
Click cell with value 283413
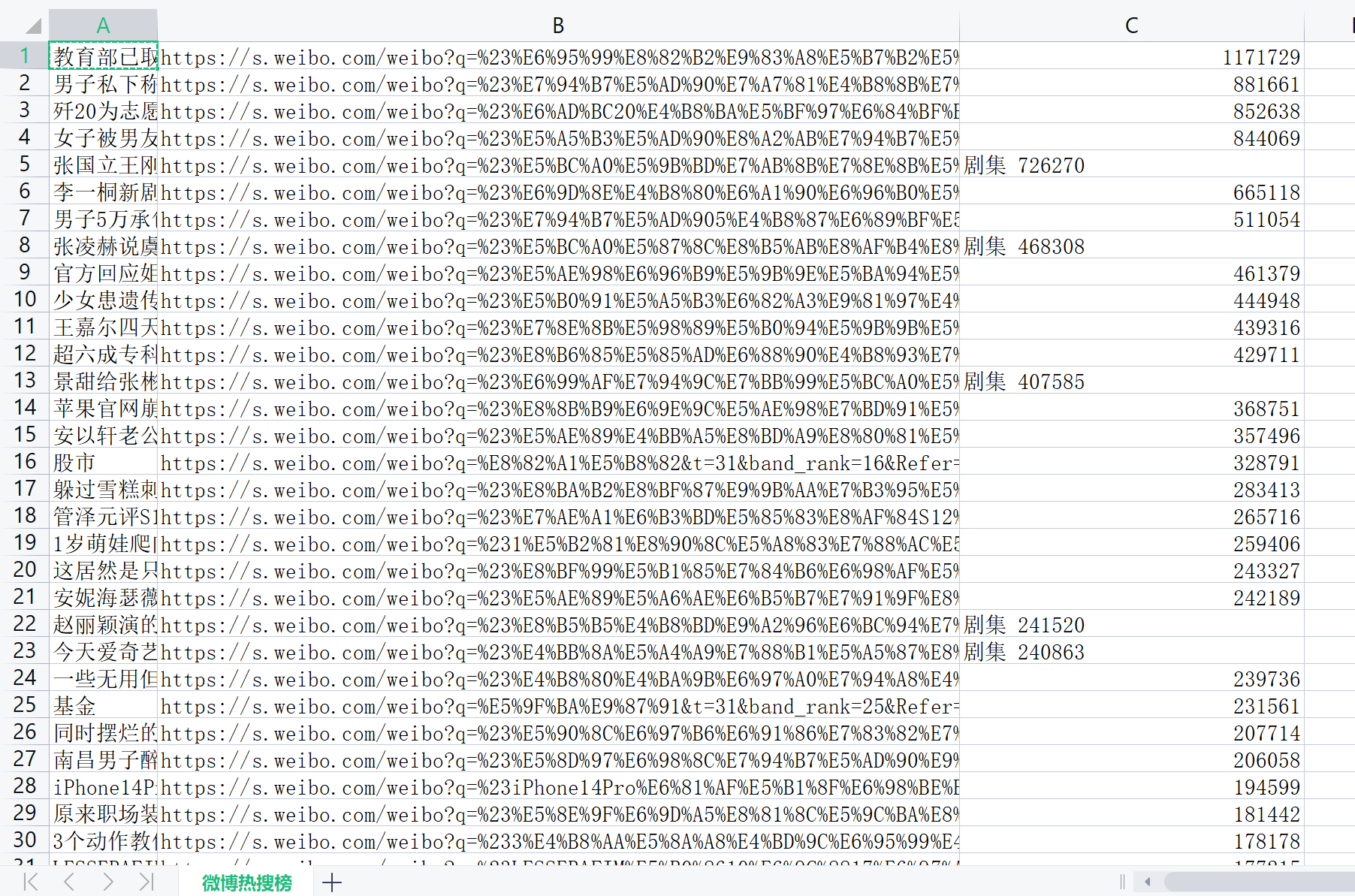coord(1131,489)
